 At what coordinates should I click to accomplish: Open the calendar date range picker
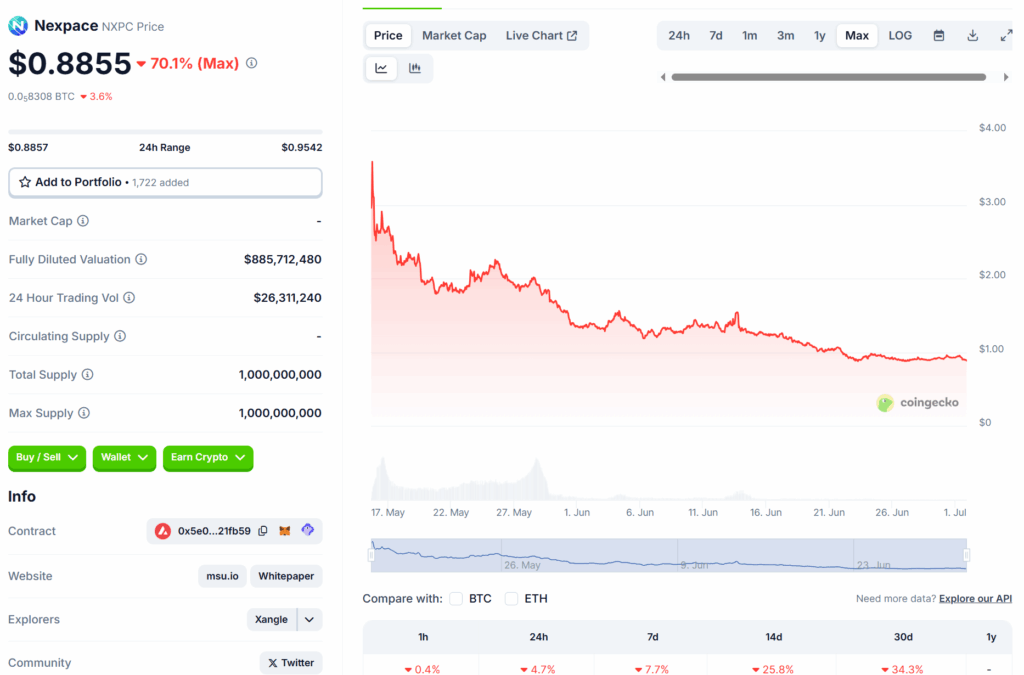pyautogui.click(x=938, y=35)
